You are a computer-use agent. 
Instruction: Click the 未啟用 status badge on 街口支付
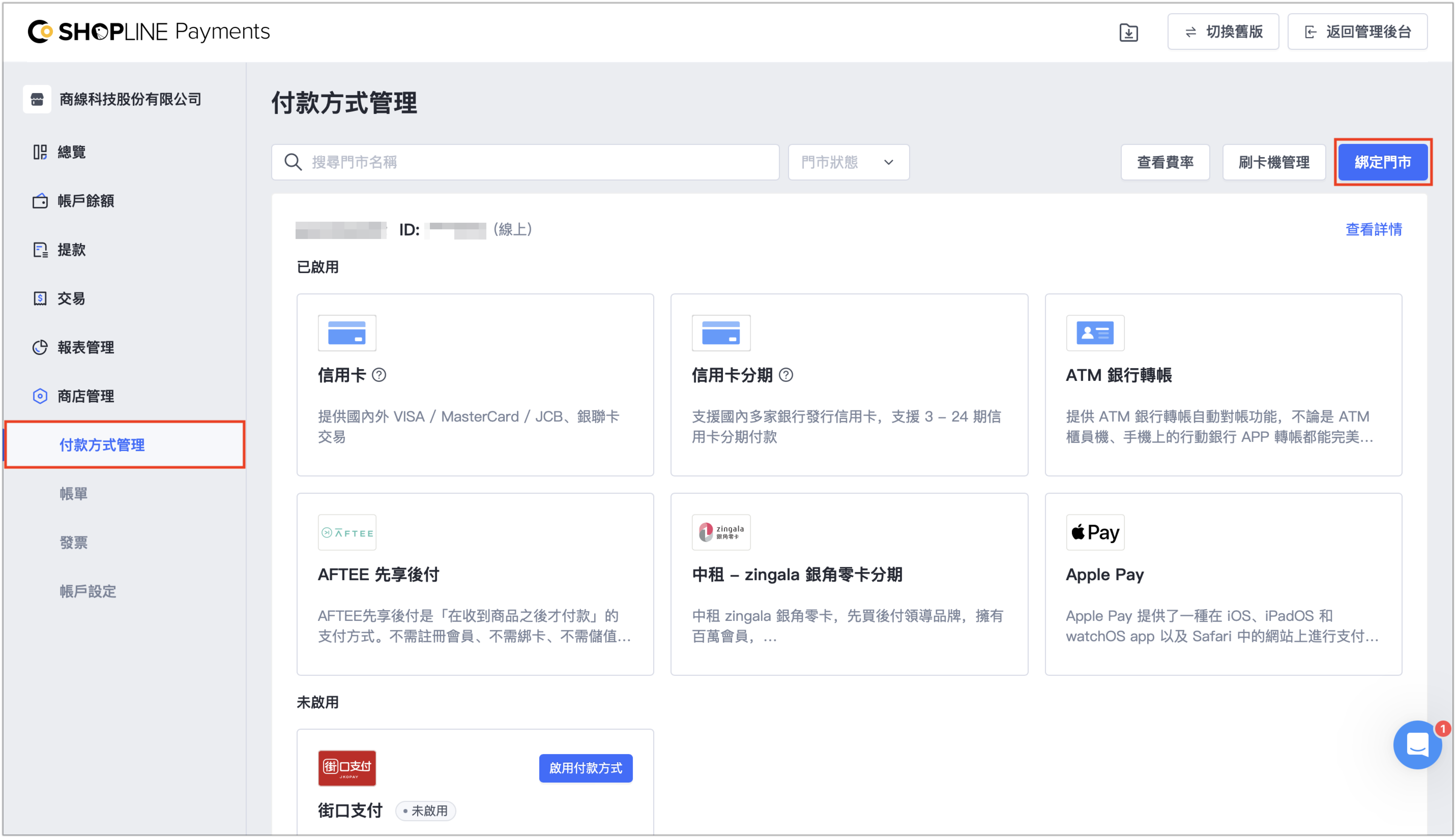426,811
